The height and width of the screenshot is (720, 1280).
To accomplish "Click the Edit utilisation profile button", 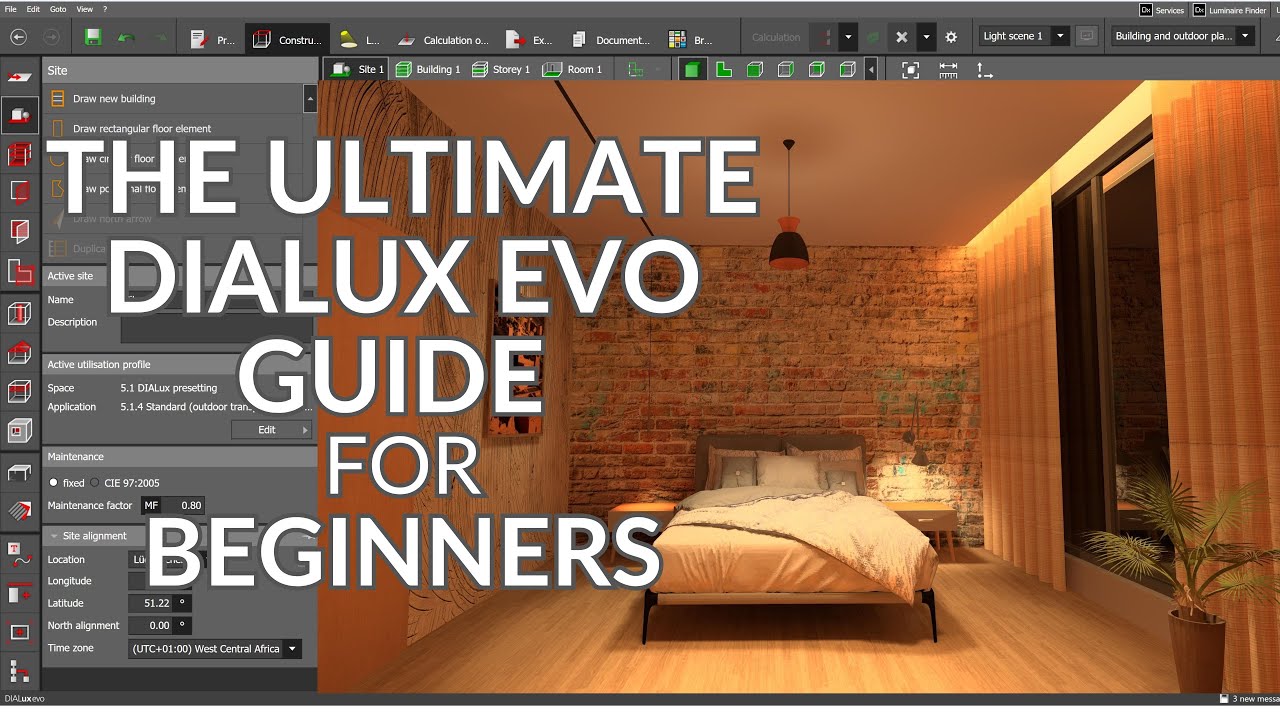I will (x=272, y=429).
